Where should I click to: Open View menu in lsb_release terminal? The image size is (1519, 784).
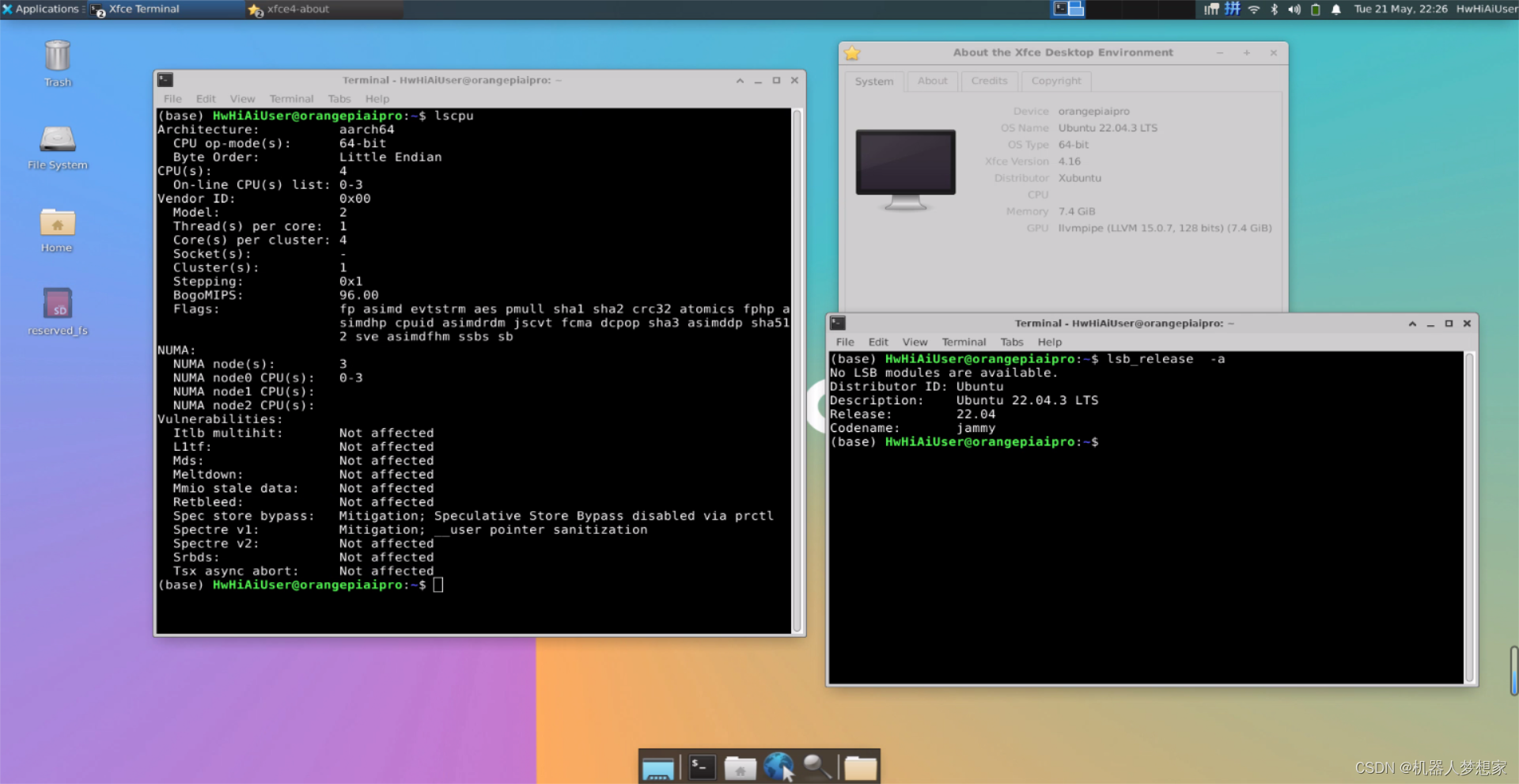coord(915,343)
